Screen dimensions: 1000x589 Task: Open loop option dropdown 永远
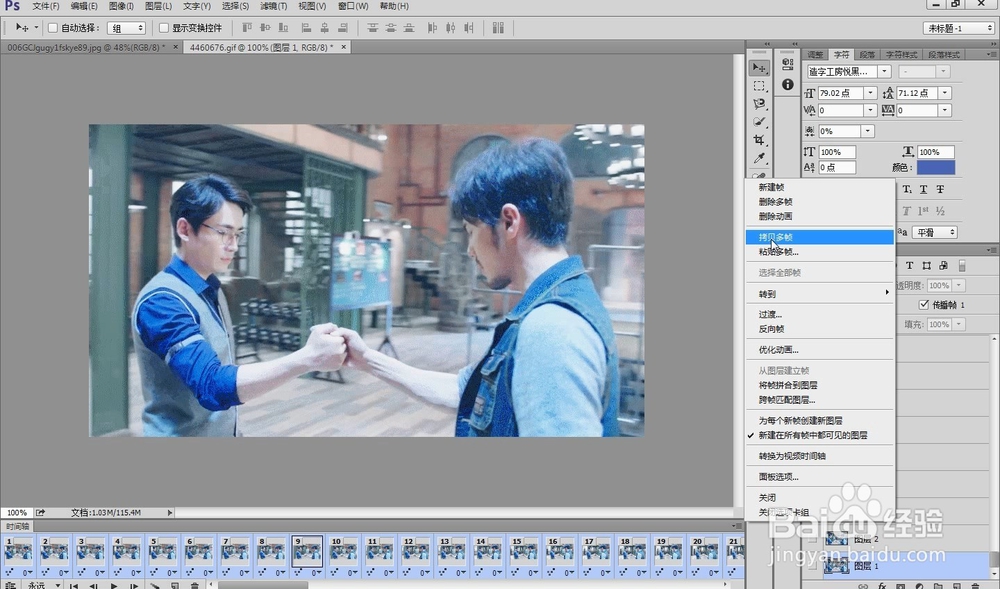[x=57, y=585]
